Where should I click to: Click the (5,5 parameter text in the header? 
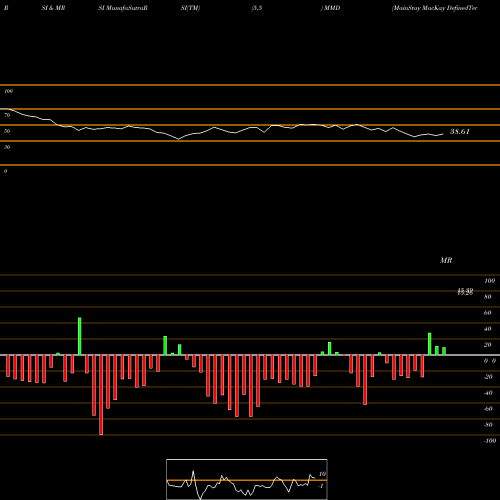coord(257,8)
